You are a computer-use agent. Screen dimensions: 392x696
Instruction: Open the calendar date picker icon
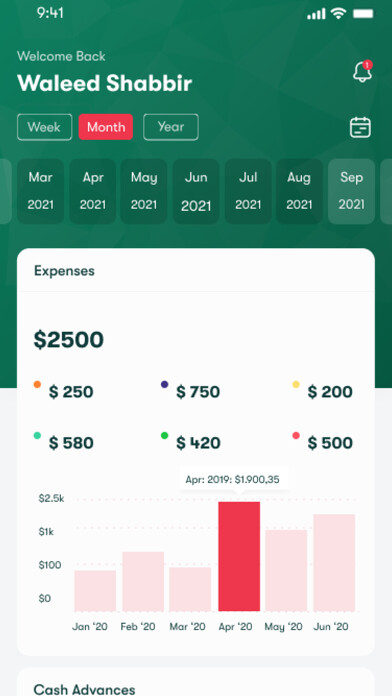click(x=360, y=127)
